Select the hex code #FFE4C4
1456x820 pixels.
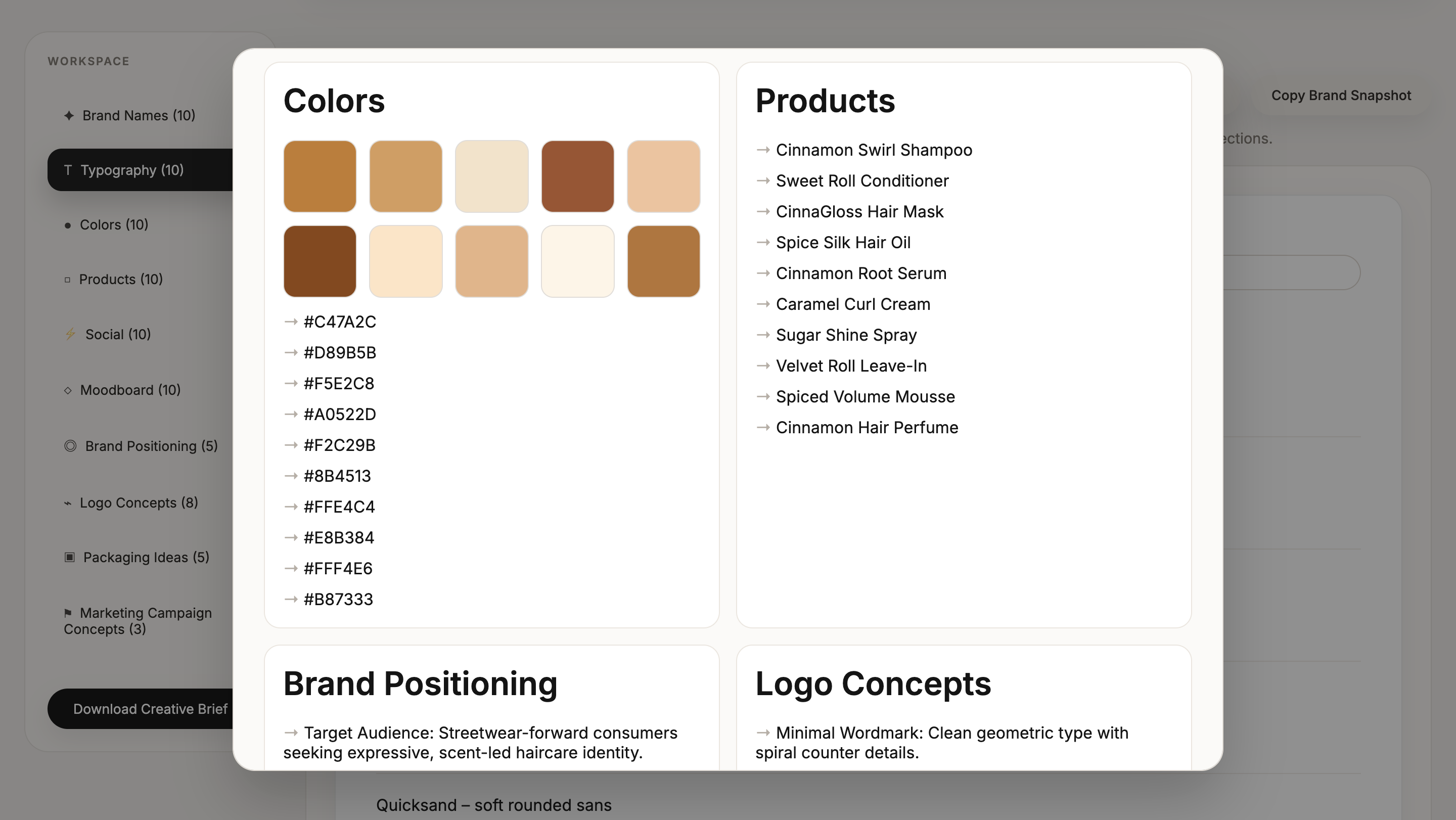338,507
